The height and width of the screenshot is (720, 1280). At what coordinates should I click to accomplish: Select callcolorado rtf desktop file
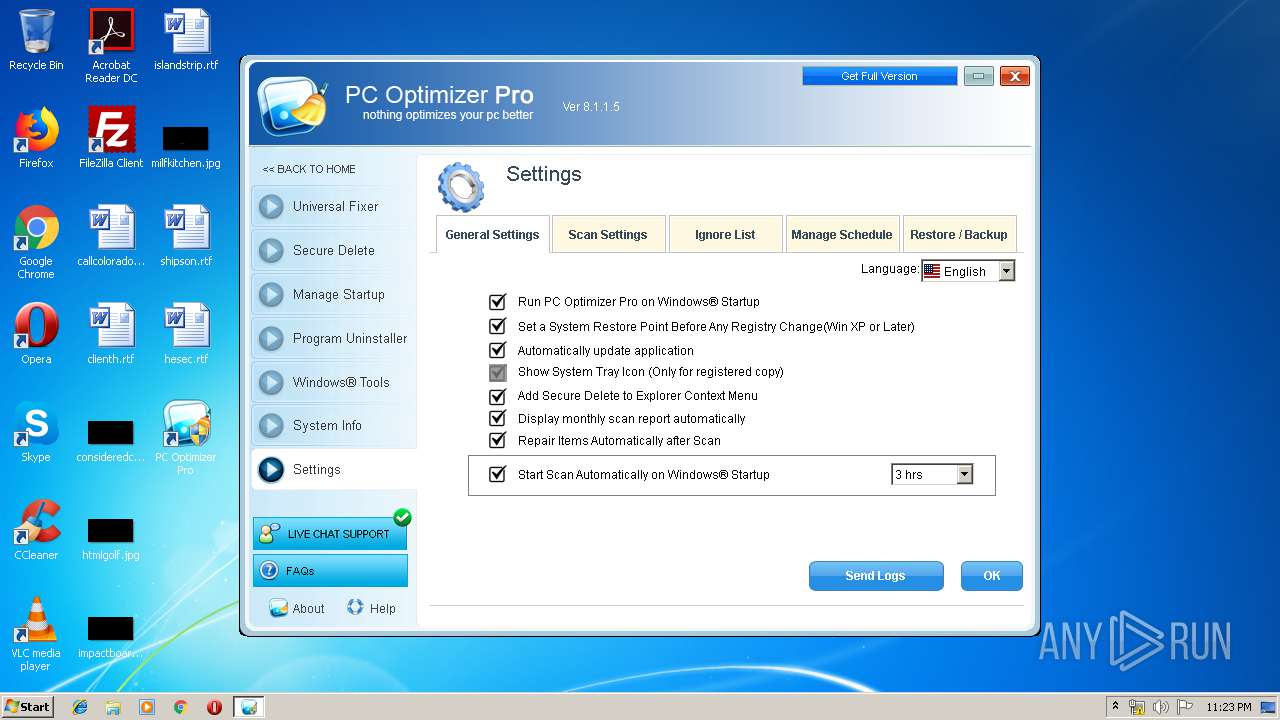111,236
